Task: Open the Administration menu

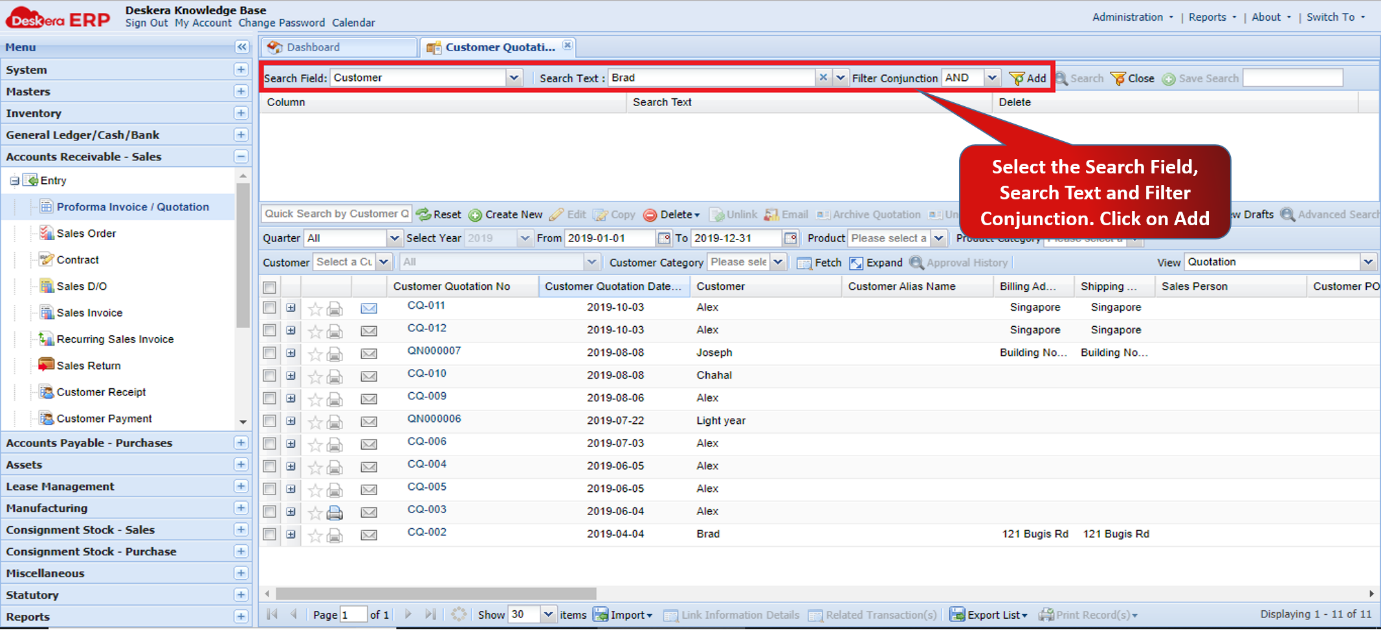Action: click(x=1133, y=17)
